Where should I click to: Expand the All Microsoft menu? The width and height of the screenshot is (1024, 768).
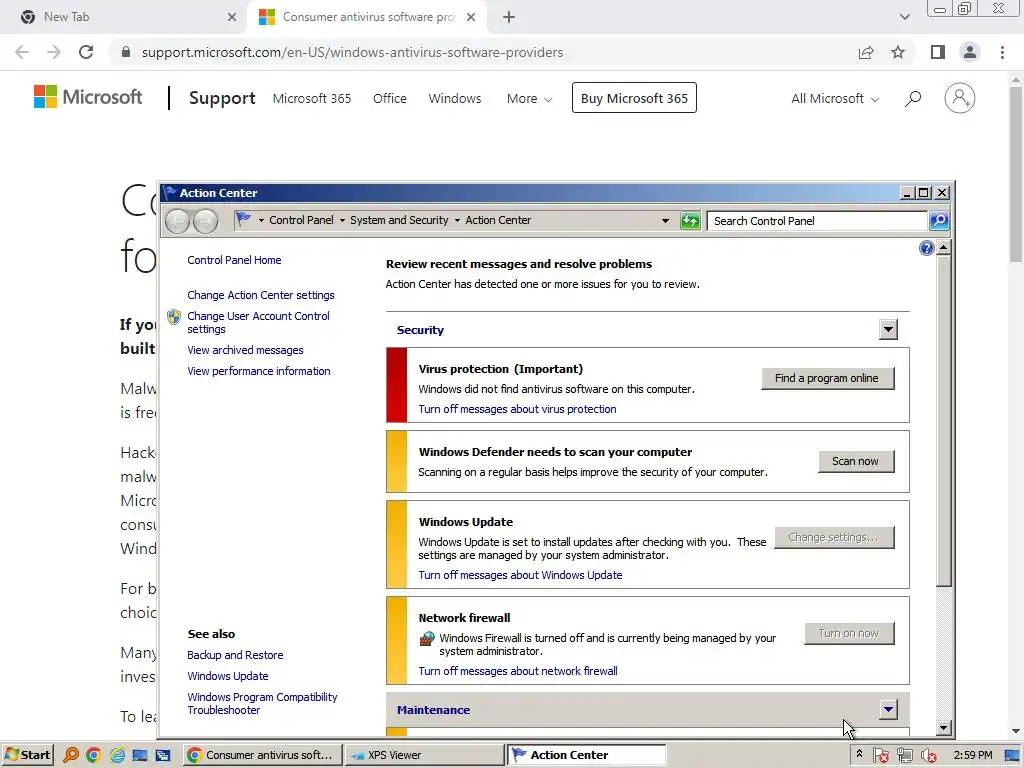point(835,99)
